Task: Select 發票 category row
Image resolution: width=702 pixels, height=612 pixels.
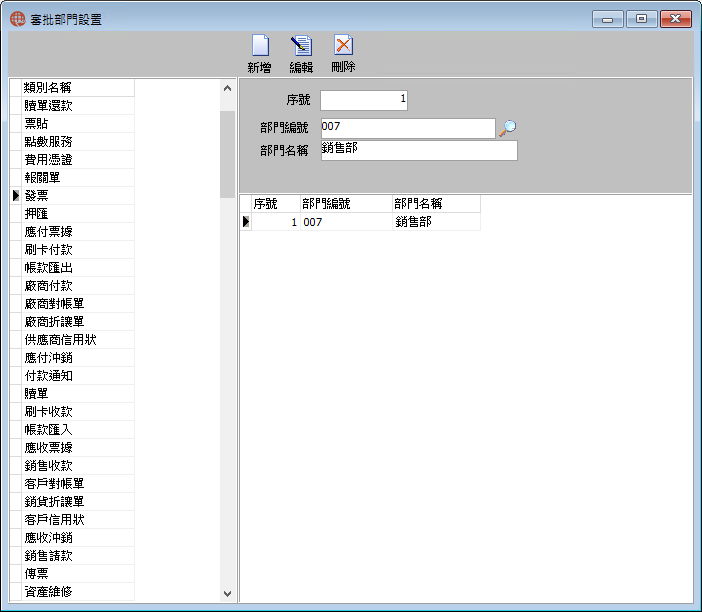Action: point(78,196)
